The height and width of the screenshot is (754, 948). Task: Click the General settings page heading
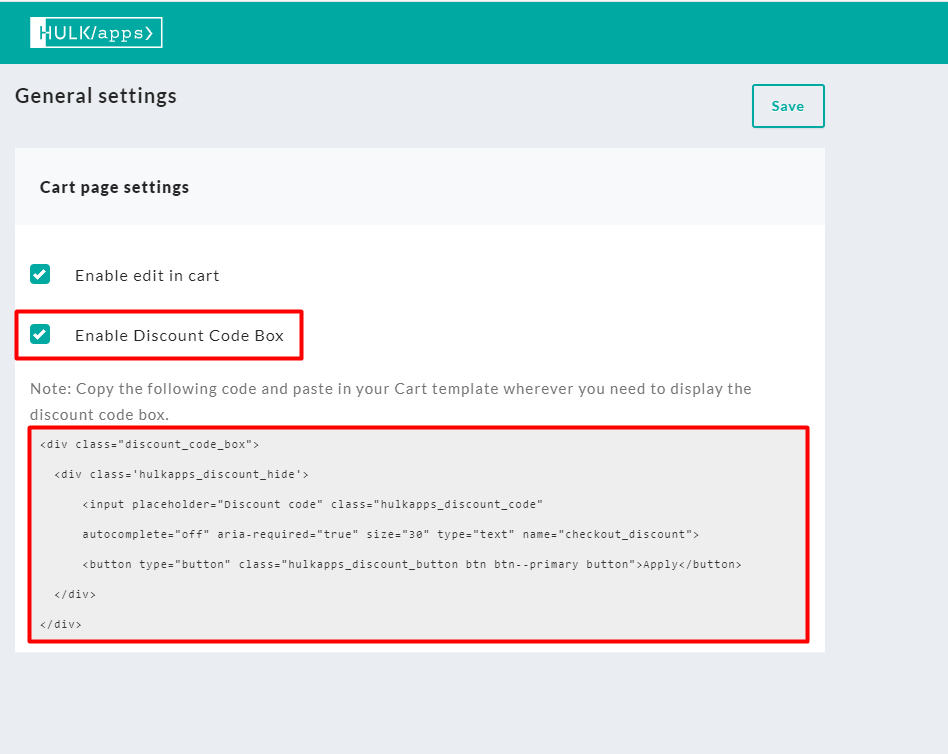point(96,96)
